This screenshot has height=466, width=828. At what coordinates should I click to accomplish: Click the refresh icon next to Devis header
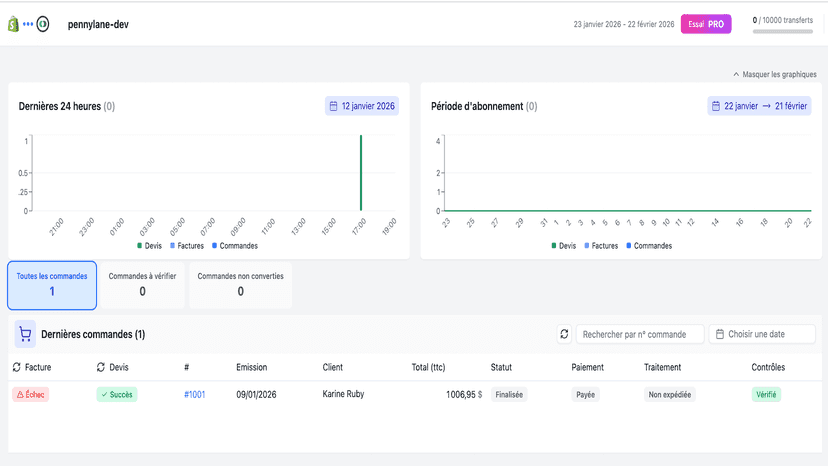[x=100, y=367]
